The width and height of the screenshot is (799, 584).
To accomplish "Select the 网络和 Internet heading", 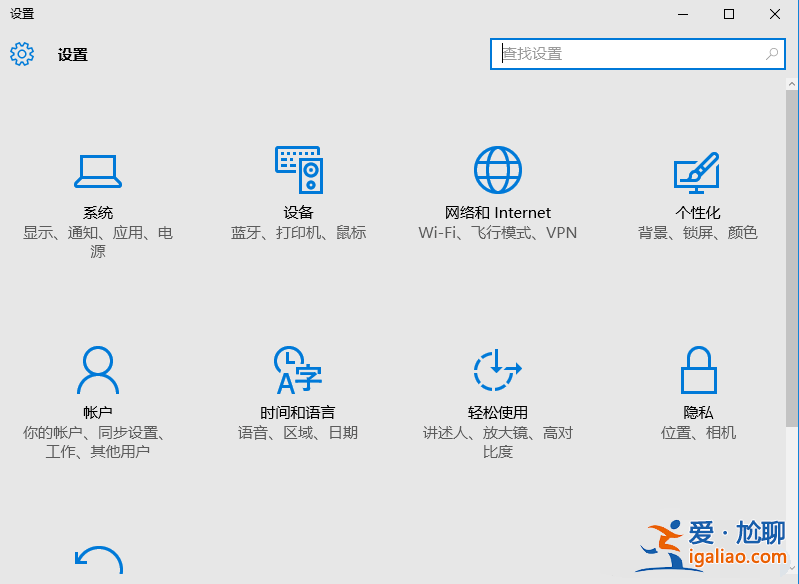I will (x=498, y=213).
